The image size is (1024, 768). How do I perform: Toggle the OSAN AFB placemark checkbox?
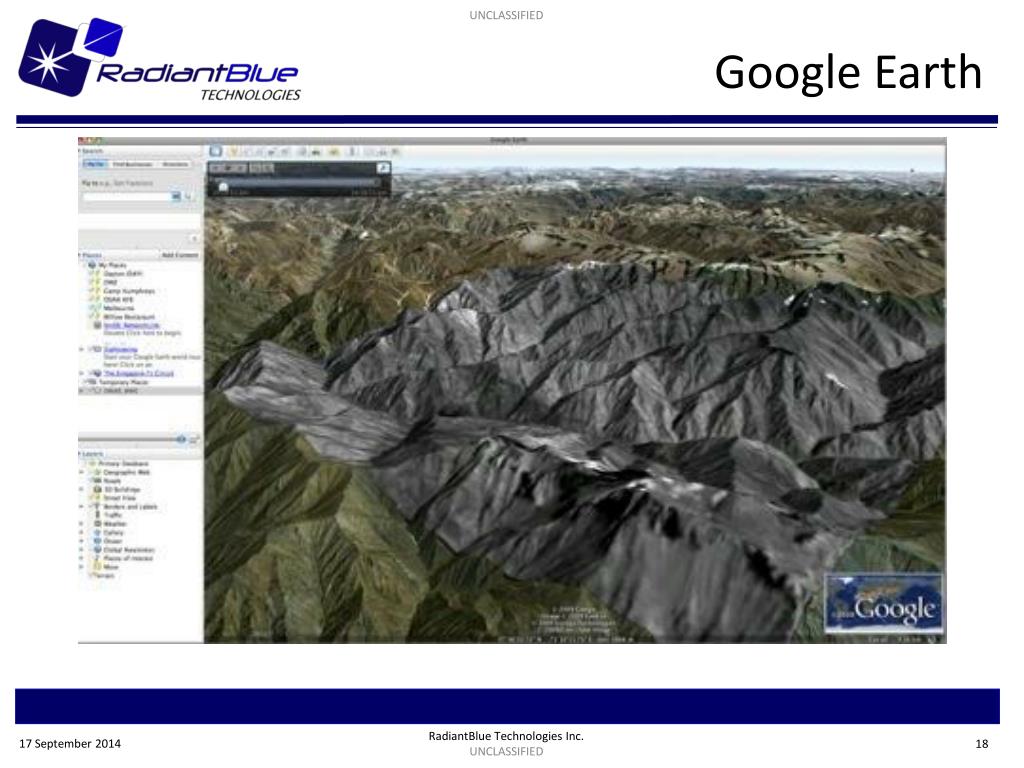pos(92,299)
